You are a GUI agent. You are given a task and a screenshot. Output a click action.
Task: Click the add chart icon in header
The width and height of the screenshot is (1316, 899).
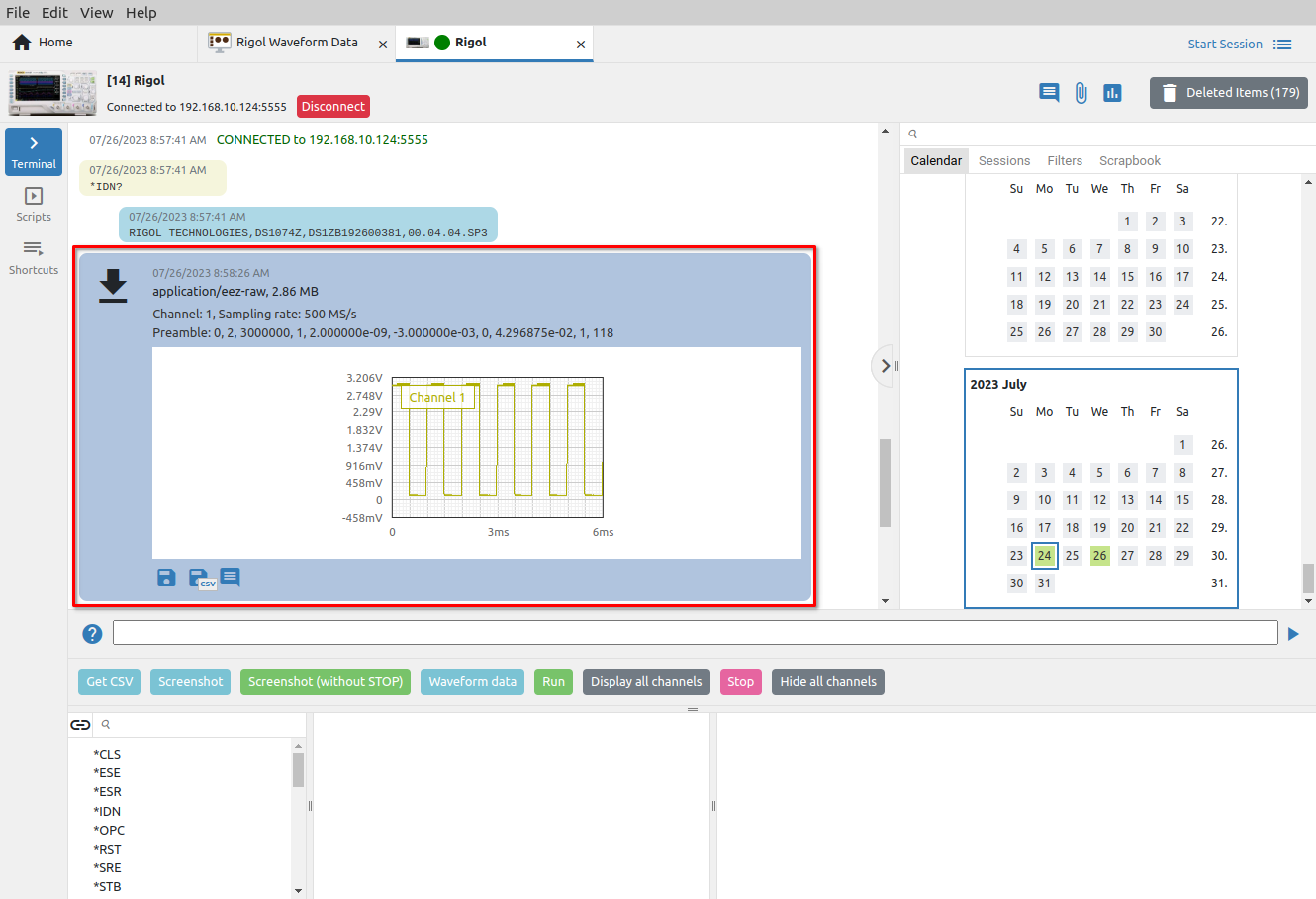click(x=1112, y=92)
